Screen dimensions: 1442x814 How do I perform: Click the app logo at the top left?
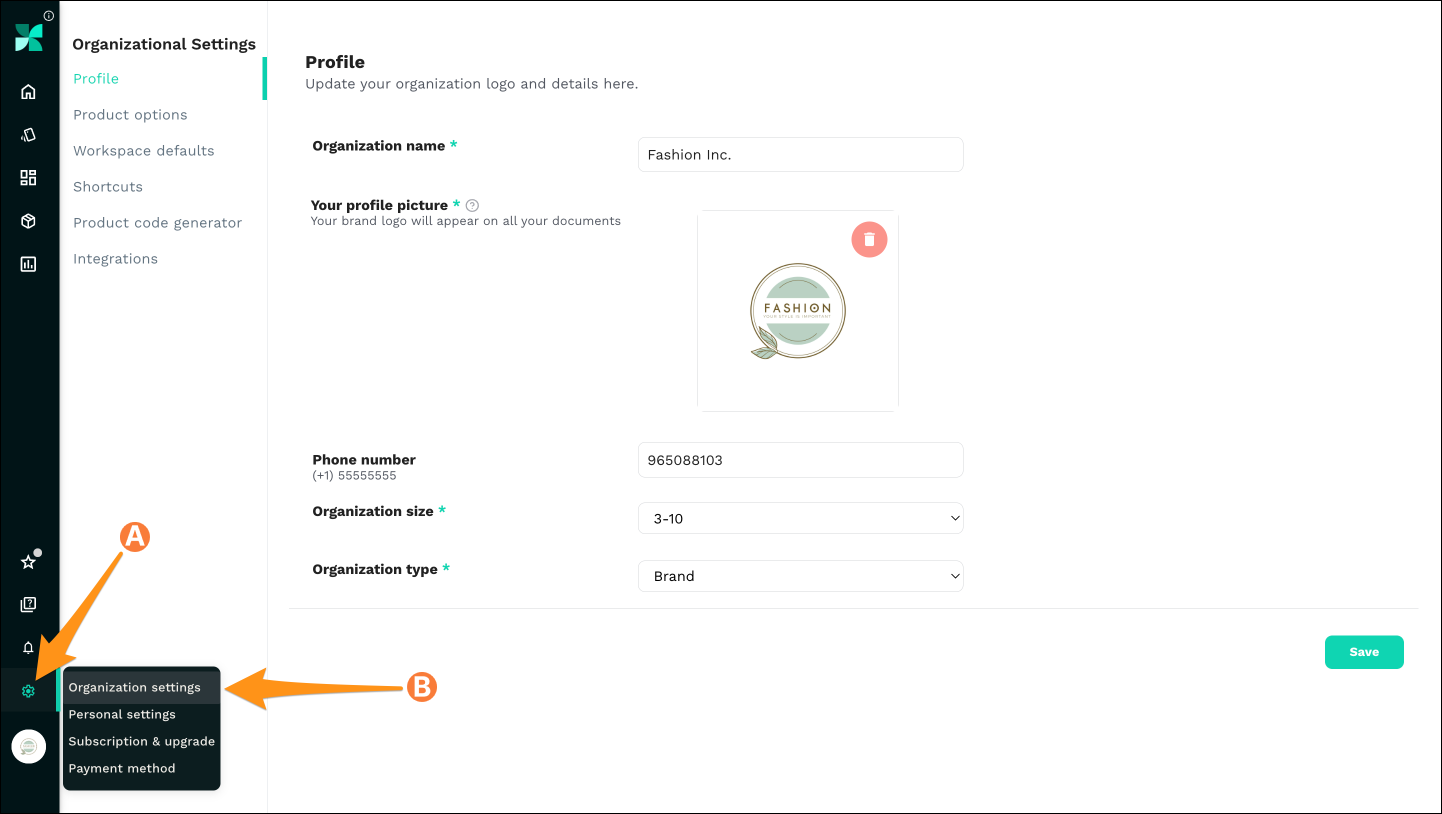click(x=28, y=36)
